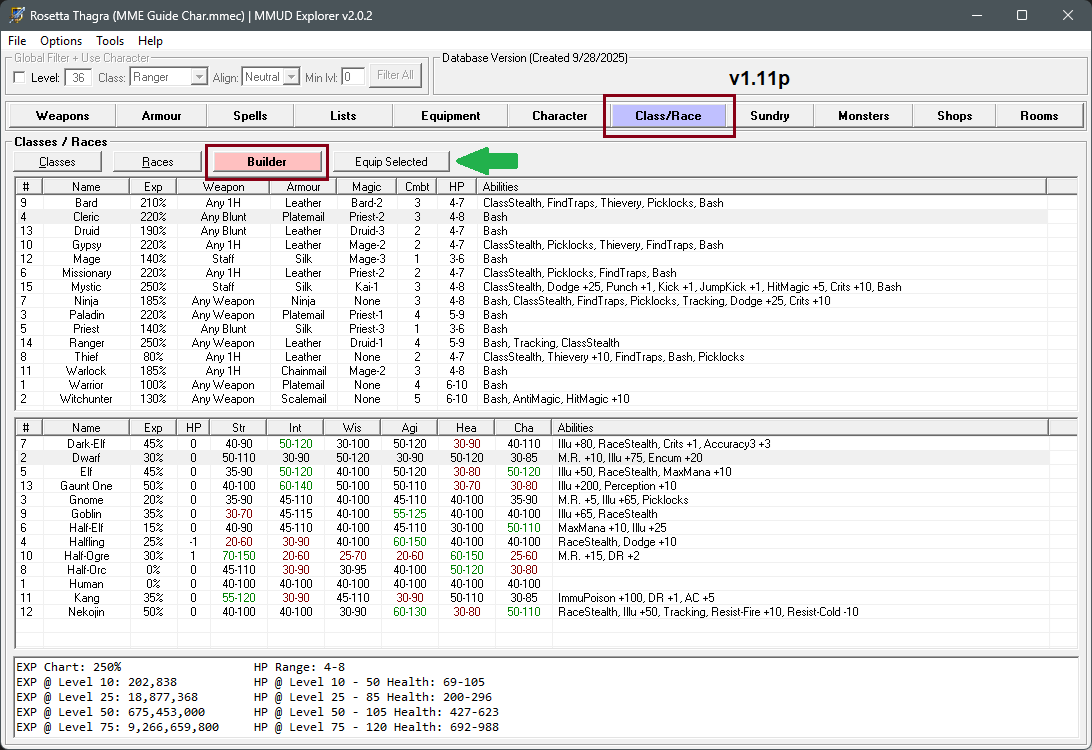Enable the Level filter checkbox
This screenshot has height=750, width=1092.
(x=19, y=77)
